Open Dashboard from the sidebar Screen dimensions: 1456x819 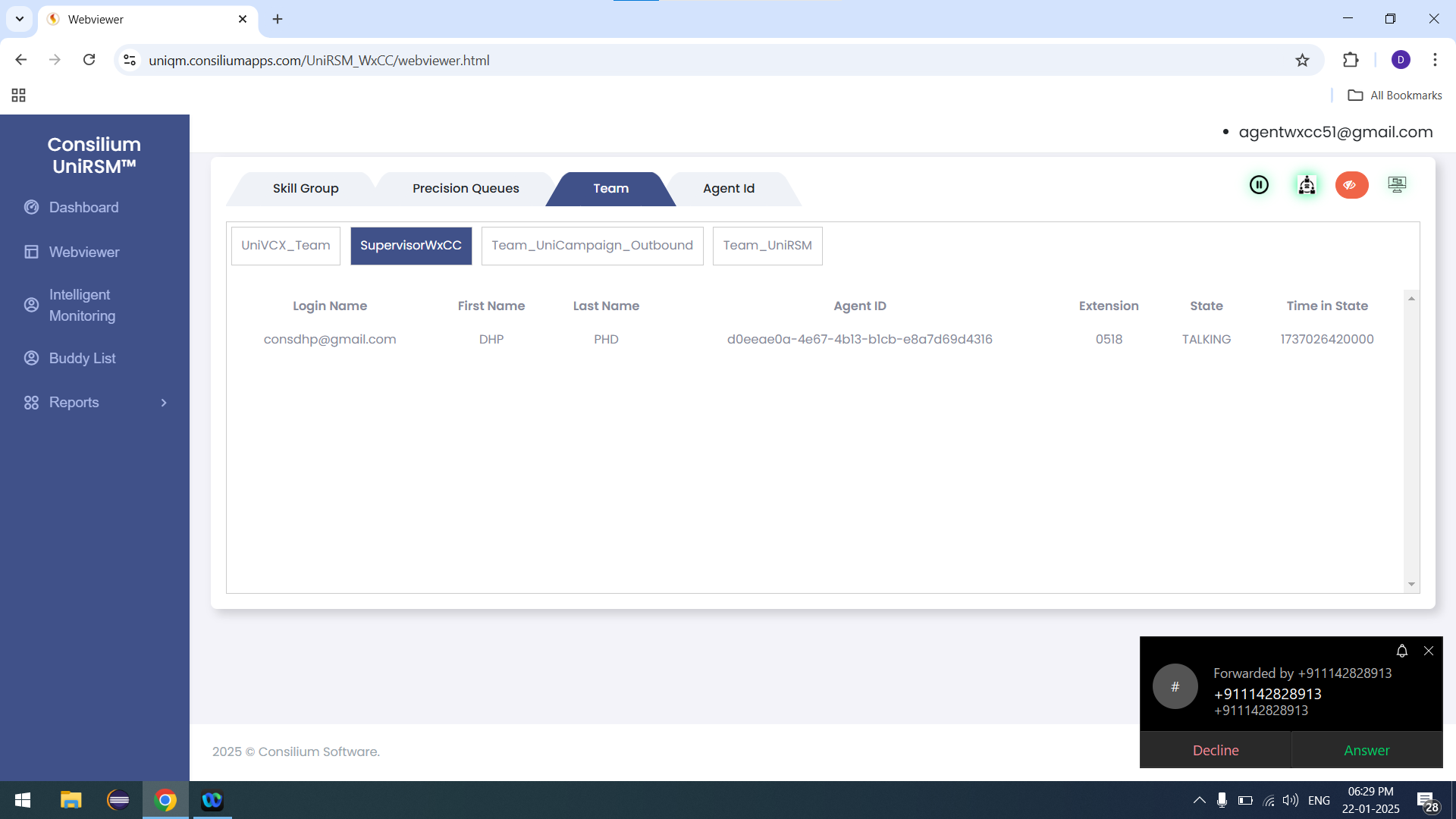83,207
